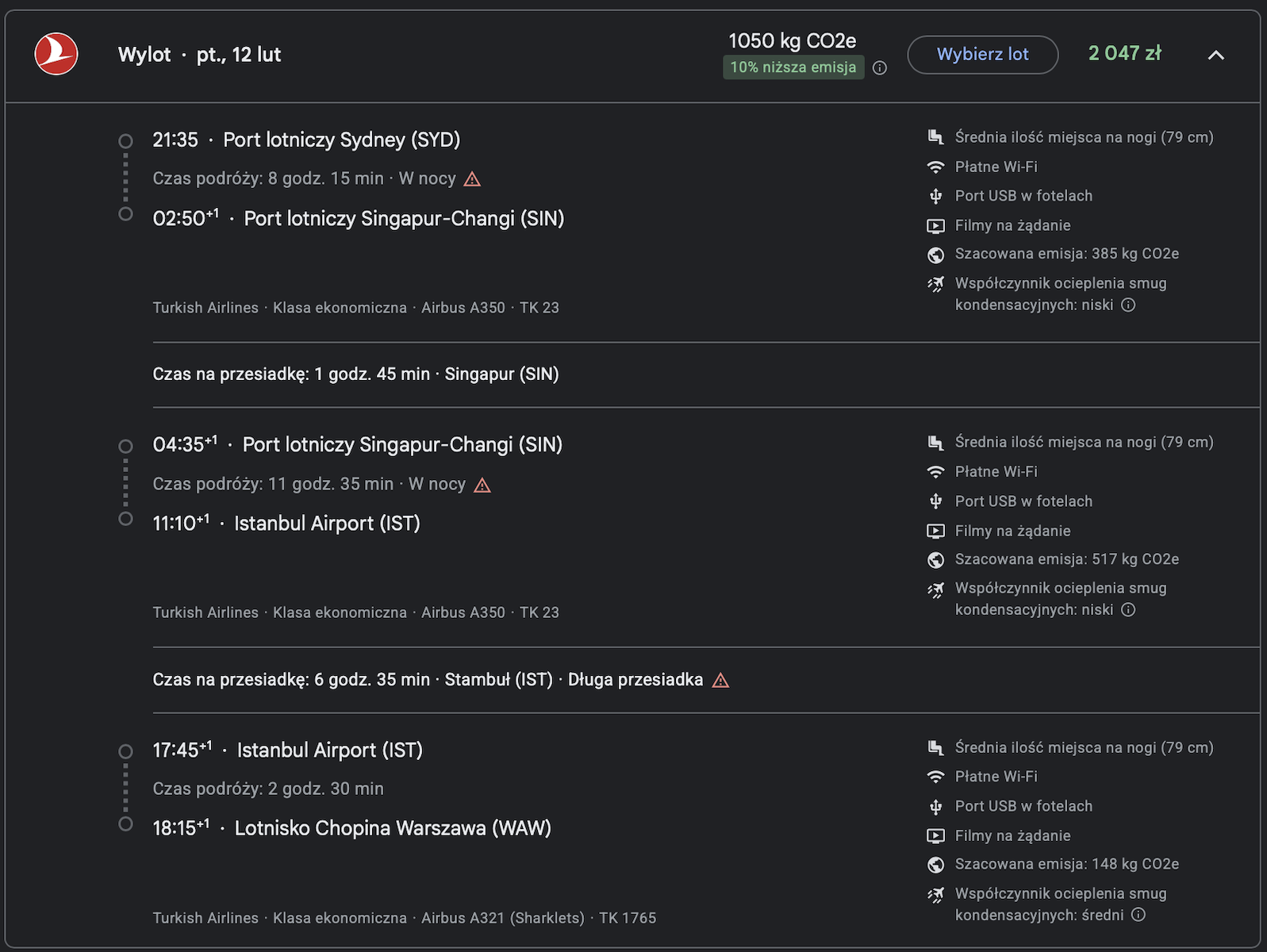Viewport: 1267px width, 952px height.
Task: Open contrail info icon for Sydney–Singapore leg
Action: 1128,305
